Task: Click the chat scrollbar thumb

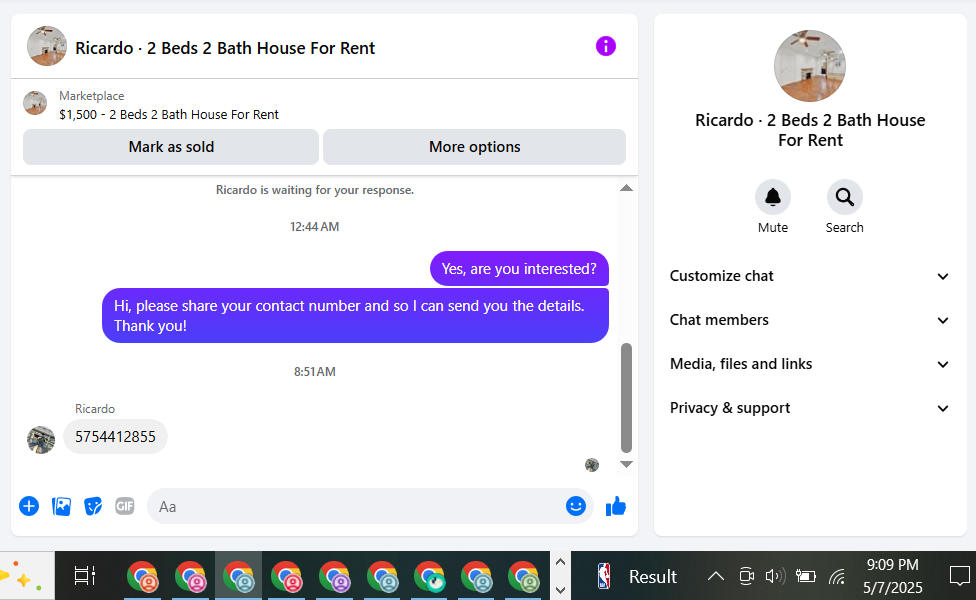Action: tap(627, 398)
